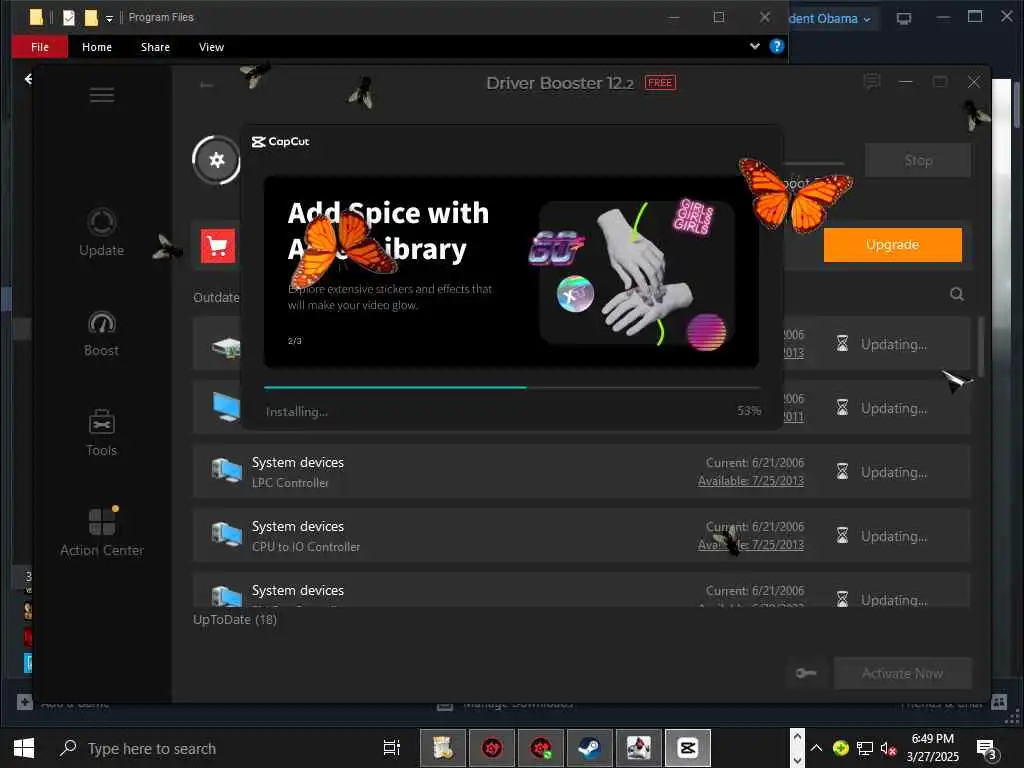
Task: Click the Driver Booster feedback icon
Action: 871,82
